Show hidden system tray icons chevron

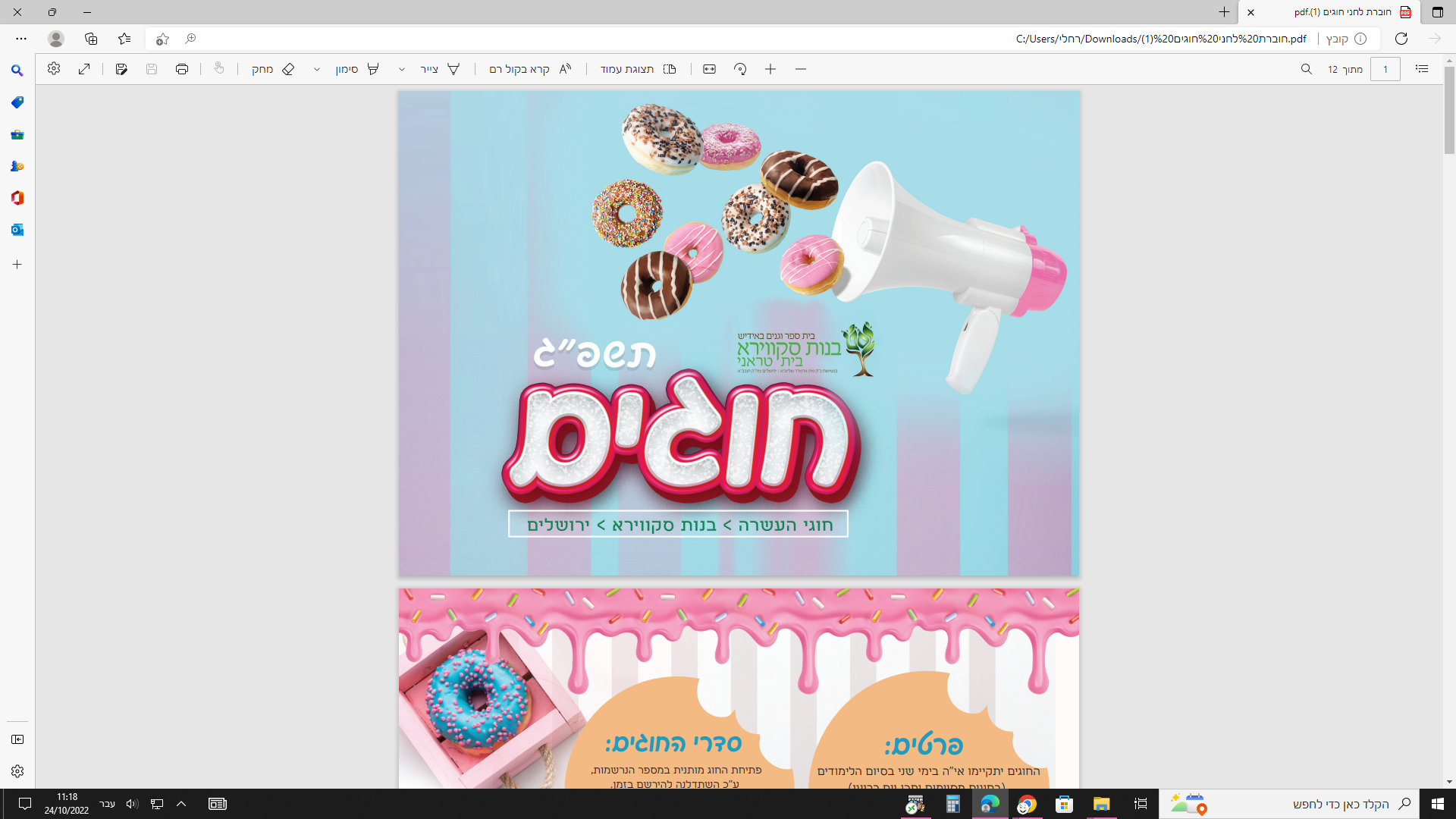[x=181, y=804]
